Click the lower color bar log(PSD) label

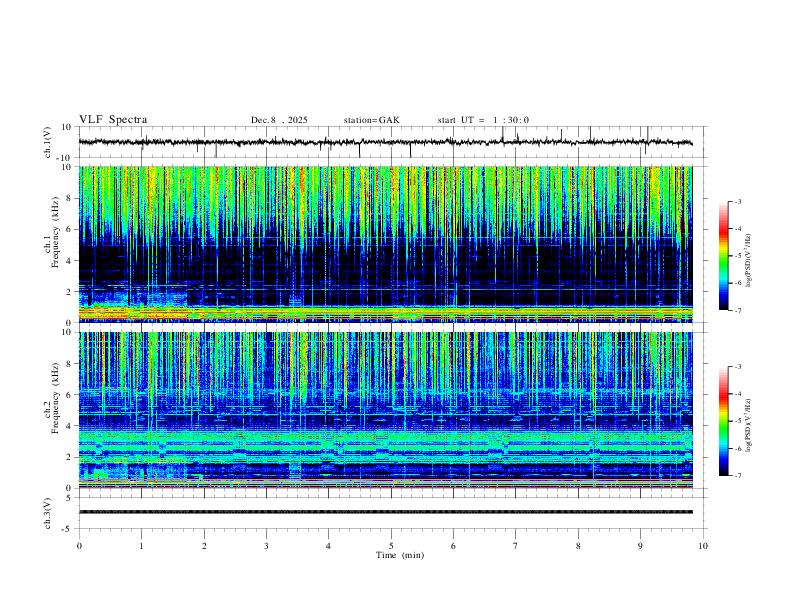pos(749,425)
